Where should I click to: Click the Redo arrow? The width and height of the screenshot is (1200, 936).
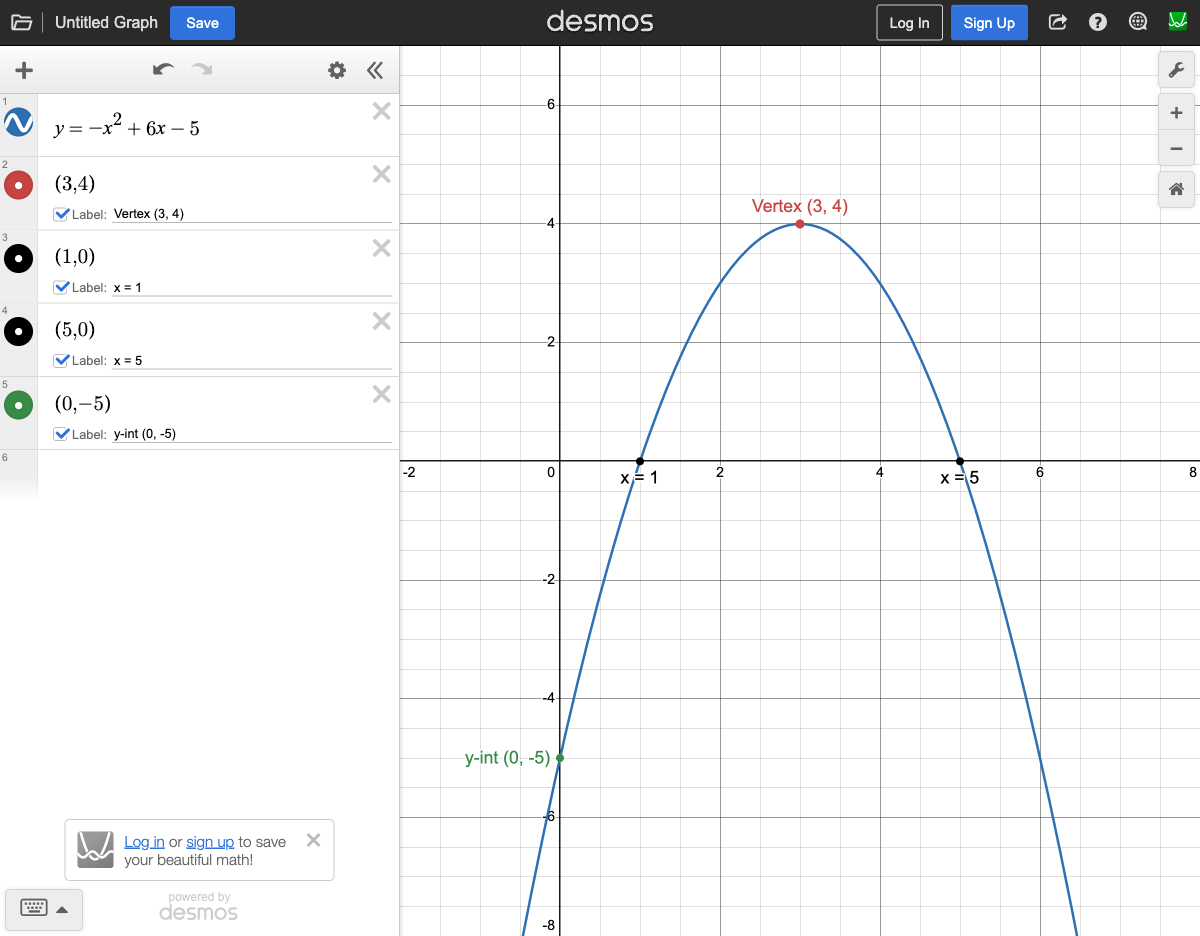[202, 69]
